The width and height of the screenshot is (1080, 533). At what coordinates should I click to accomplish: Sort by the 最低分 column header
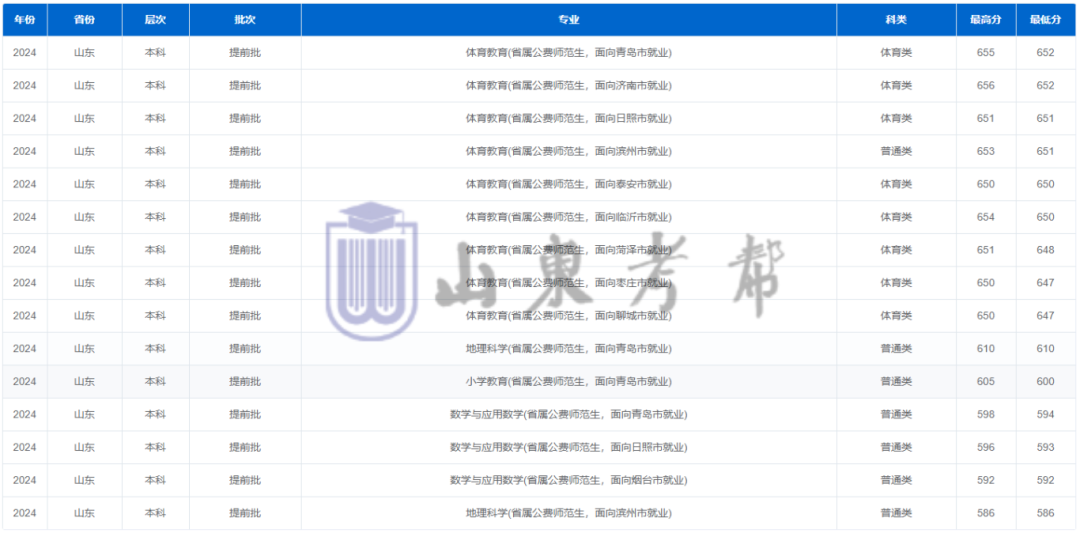(x=1045, y=20)
